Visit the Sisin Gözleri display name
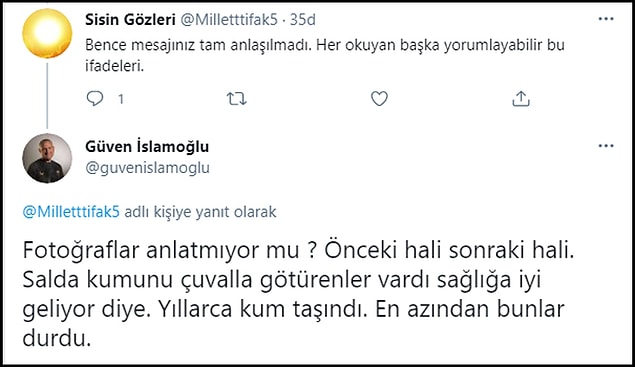The width and height of the screenshot is (635, 367). tap(130, 19)
